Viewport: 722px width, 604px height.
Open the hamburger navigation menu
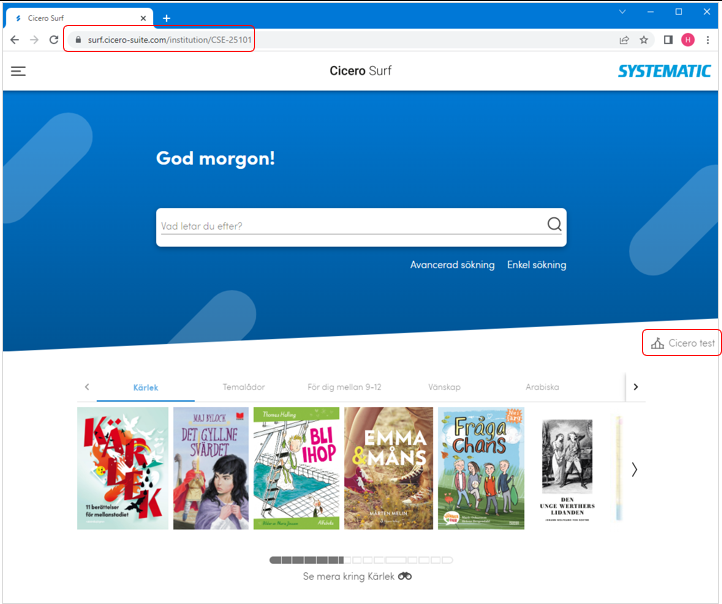tap(18, 71)
